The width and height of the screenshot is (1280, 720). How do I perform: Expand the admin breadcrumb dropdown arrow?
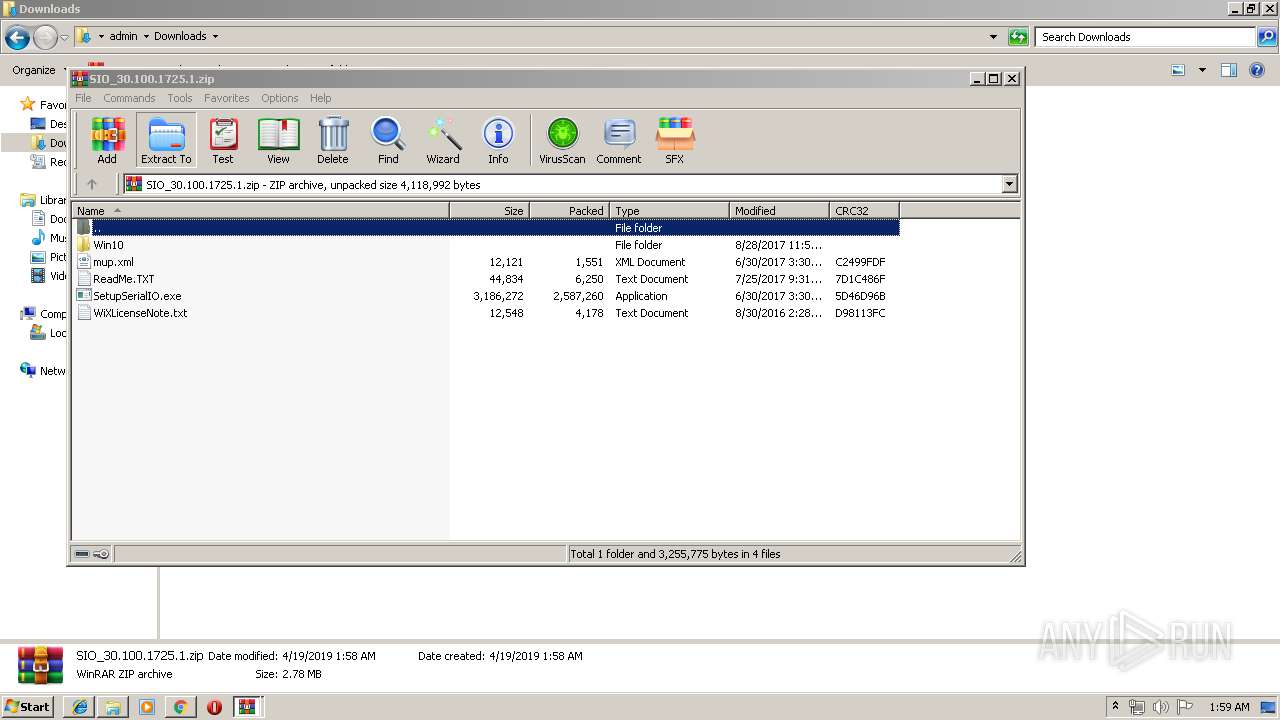tap(146, 37)
